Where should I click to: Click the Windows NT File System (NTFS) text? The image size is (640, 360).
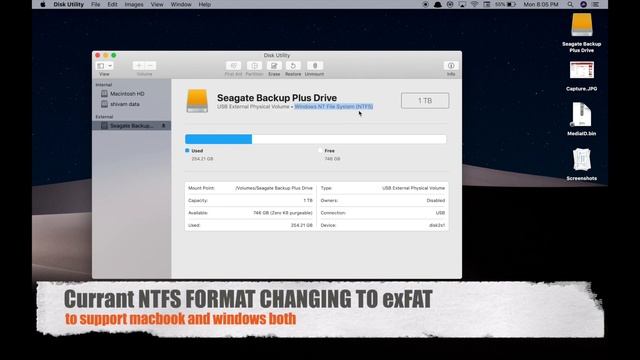334,107
